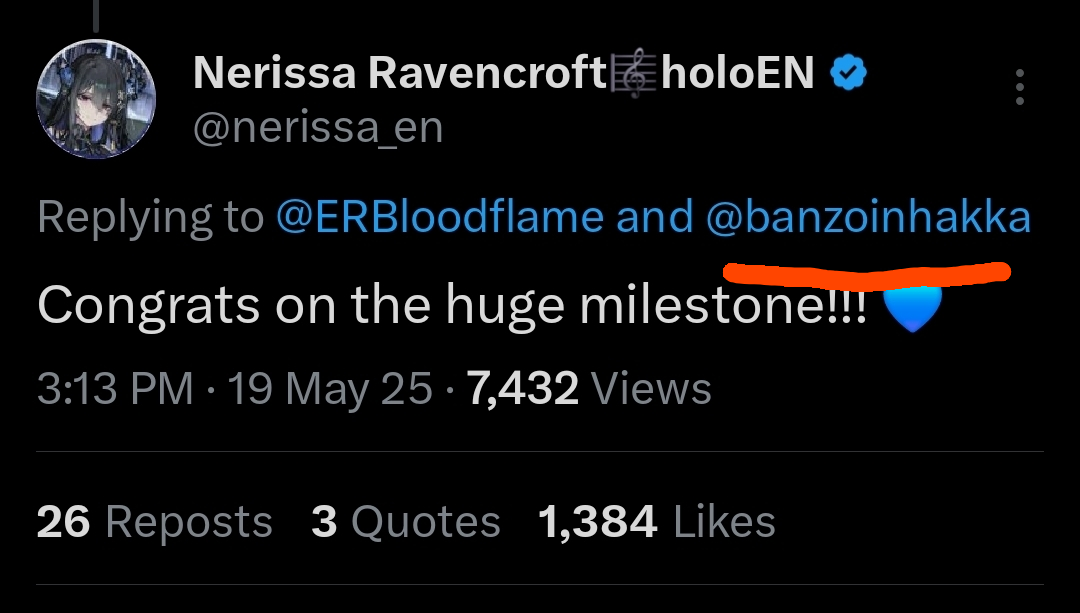
Task: Click the musical score emoji in name
Action: [x=634, y=73]
